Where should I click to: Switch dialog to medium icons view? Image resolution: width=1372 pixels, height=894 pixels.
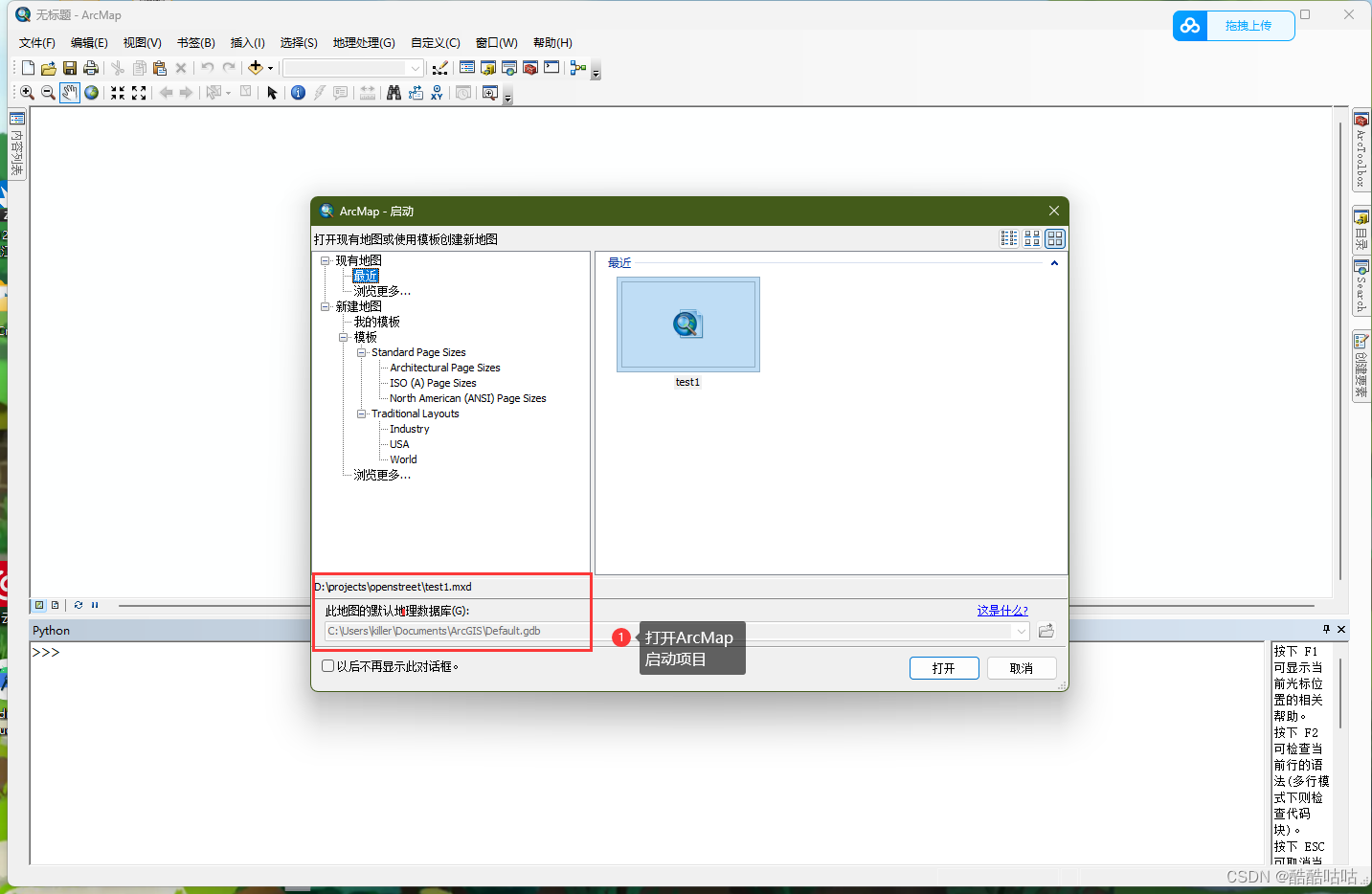click(1032, 238)
